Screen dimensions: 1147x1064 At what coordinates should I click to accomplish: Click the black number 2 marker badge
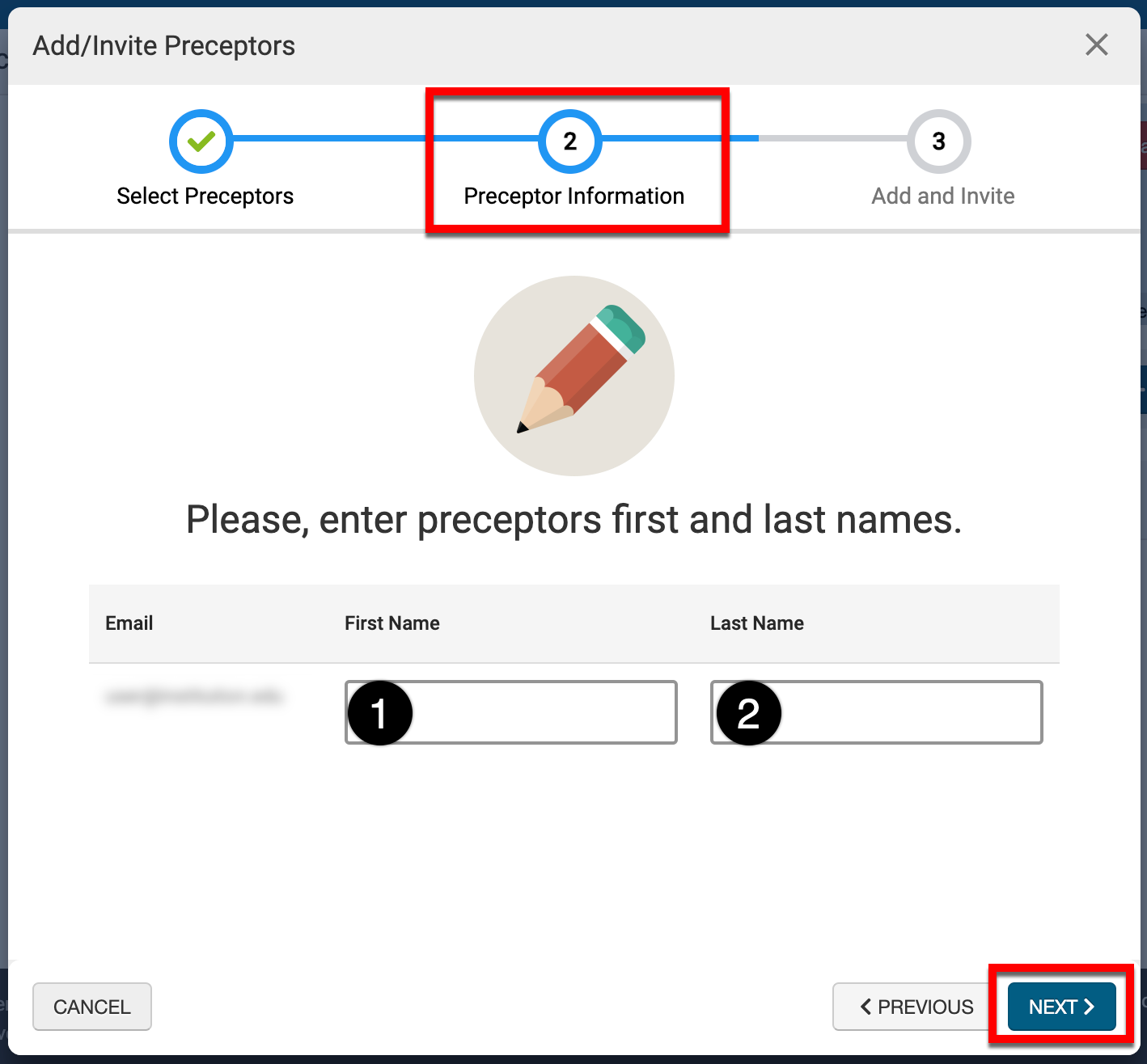coord(748,713)
